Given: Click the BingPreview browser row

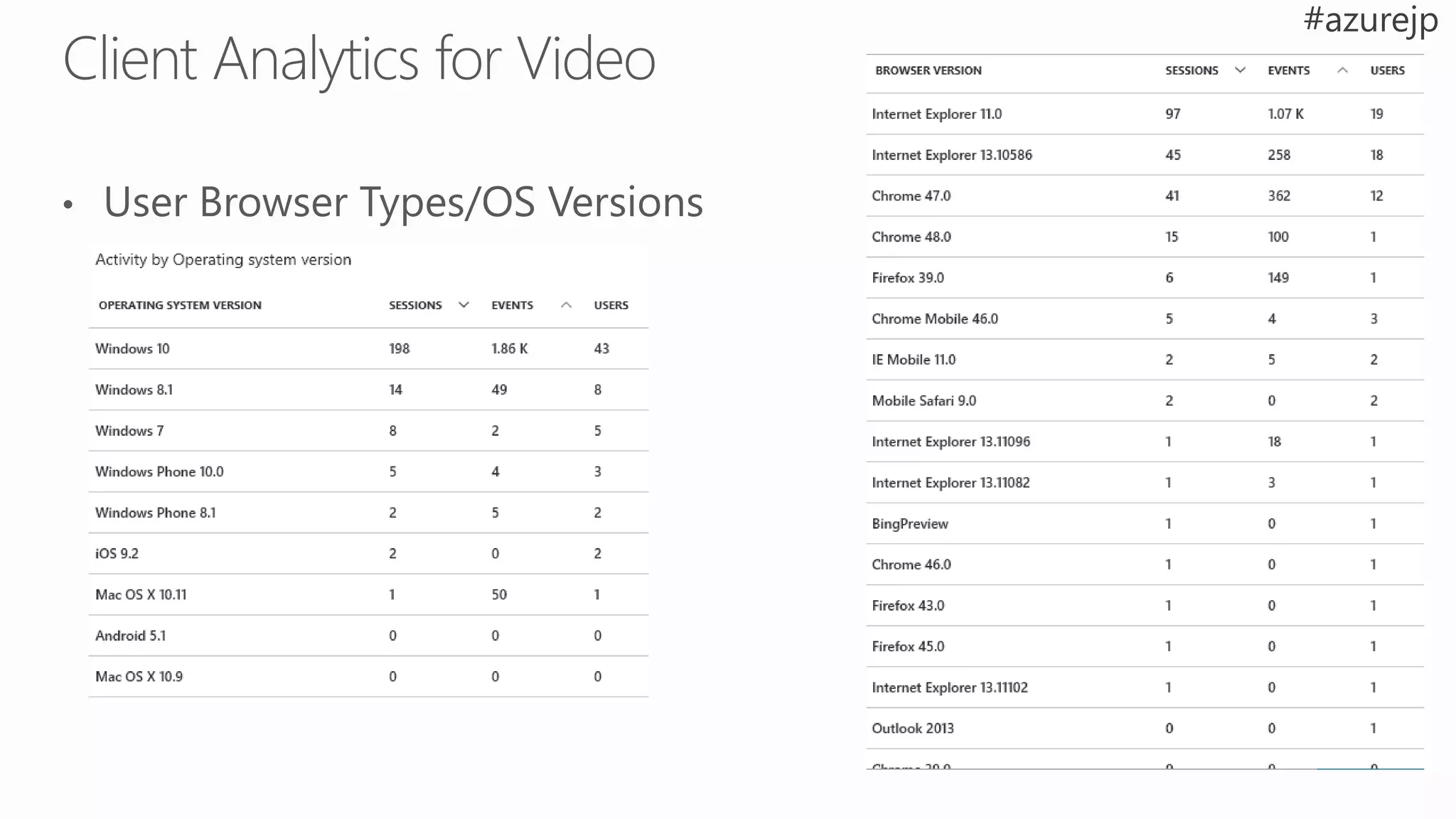Looking at the screenshot, I should (910, 524).
